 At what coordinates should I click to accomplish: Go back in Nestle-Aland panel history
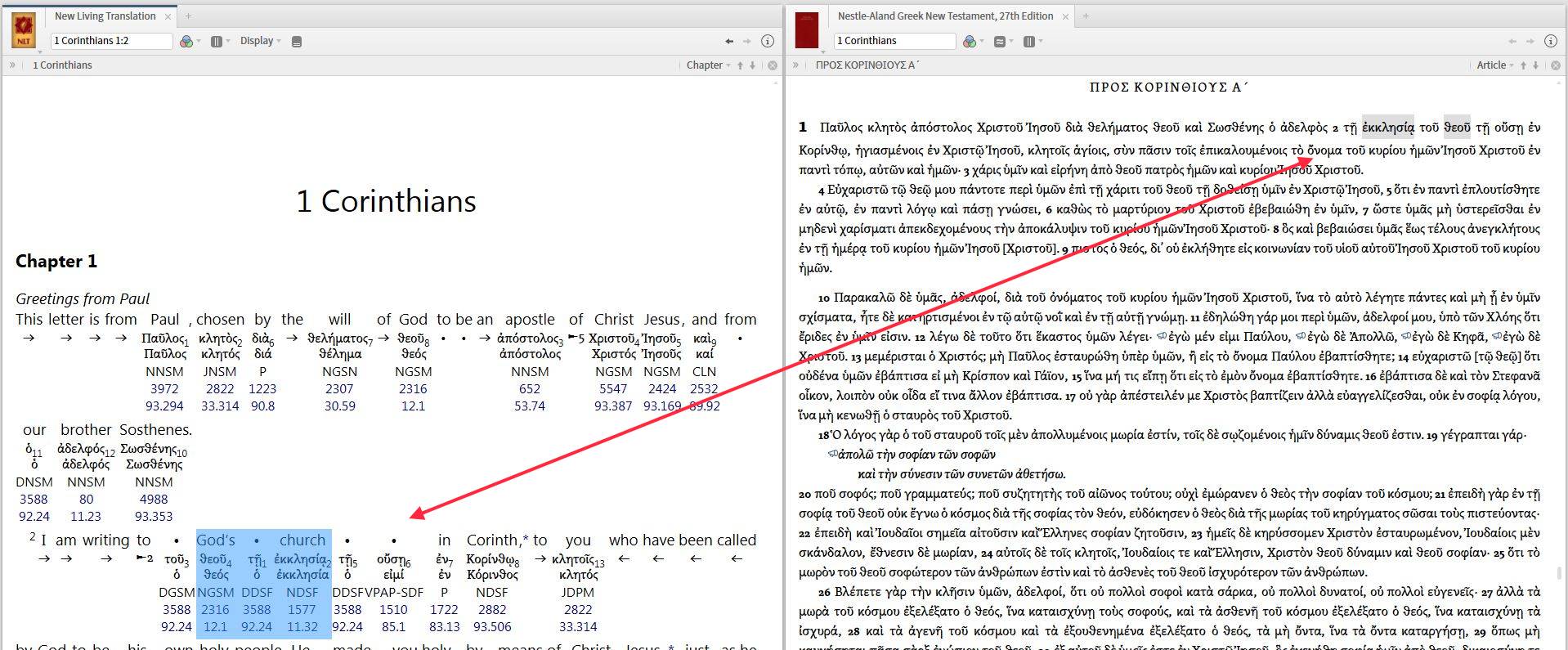(1512, 41)
